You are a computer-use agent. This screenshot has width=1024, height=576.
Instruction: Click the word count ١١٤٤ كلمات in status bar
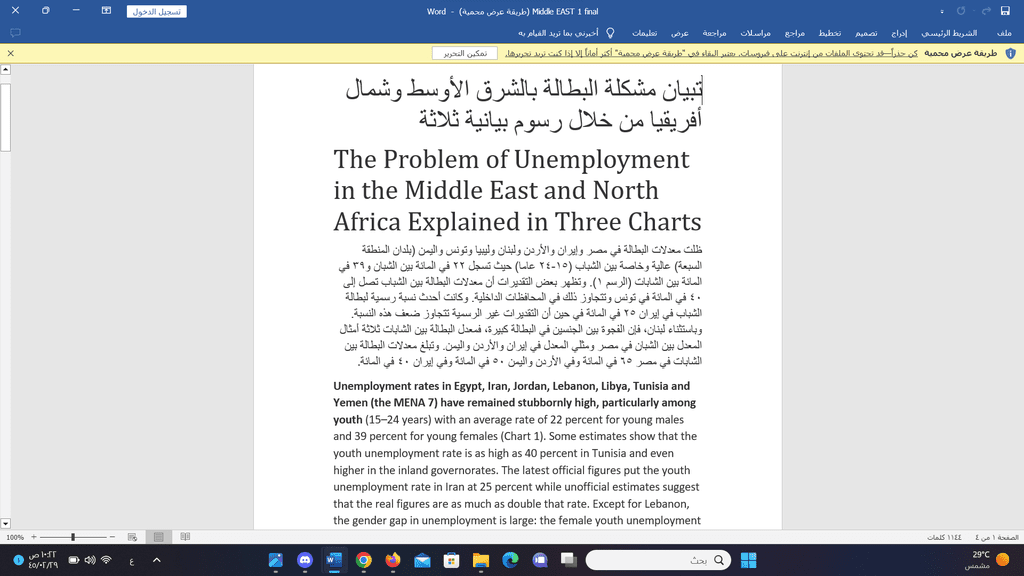point(944,537)
